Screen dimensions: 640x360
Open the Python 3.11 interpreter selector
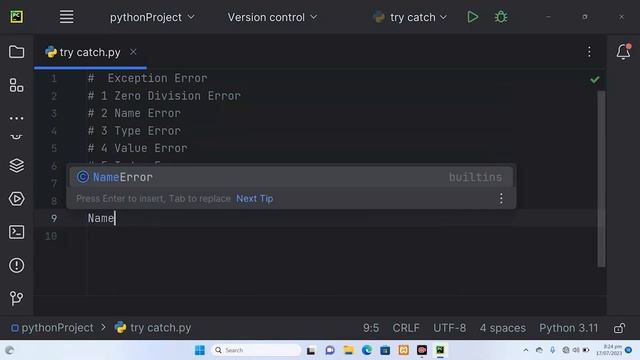(x=568, y=328)
